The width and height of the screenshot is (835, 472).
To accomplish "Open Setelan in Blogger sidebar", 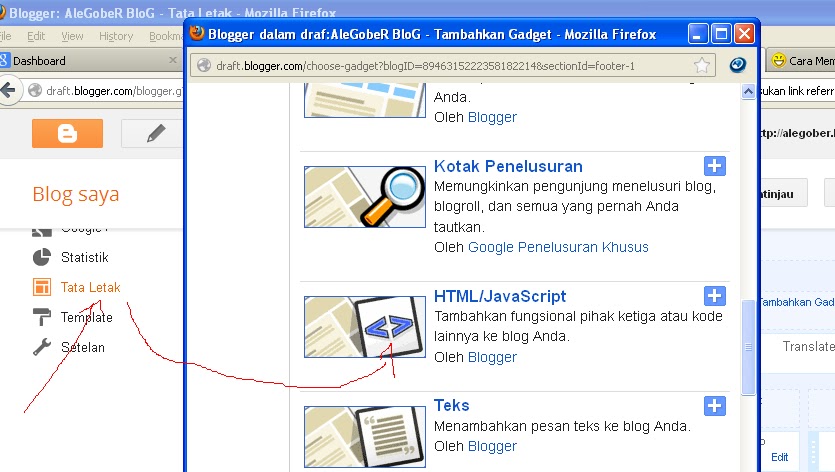I will pyautogui.click(x=83, y=347).
